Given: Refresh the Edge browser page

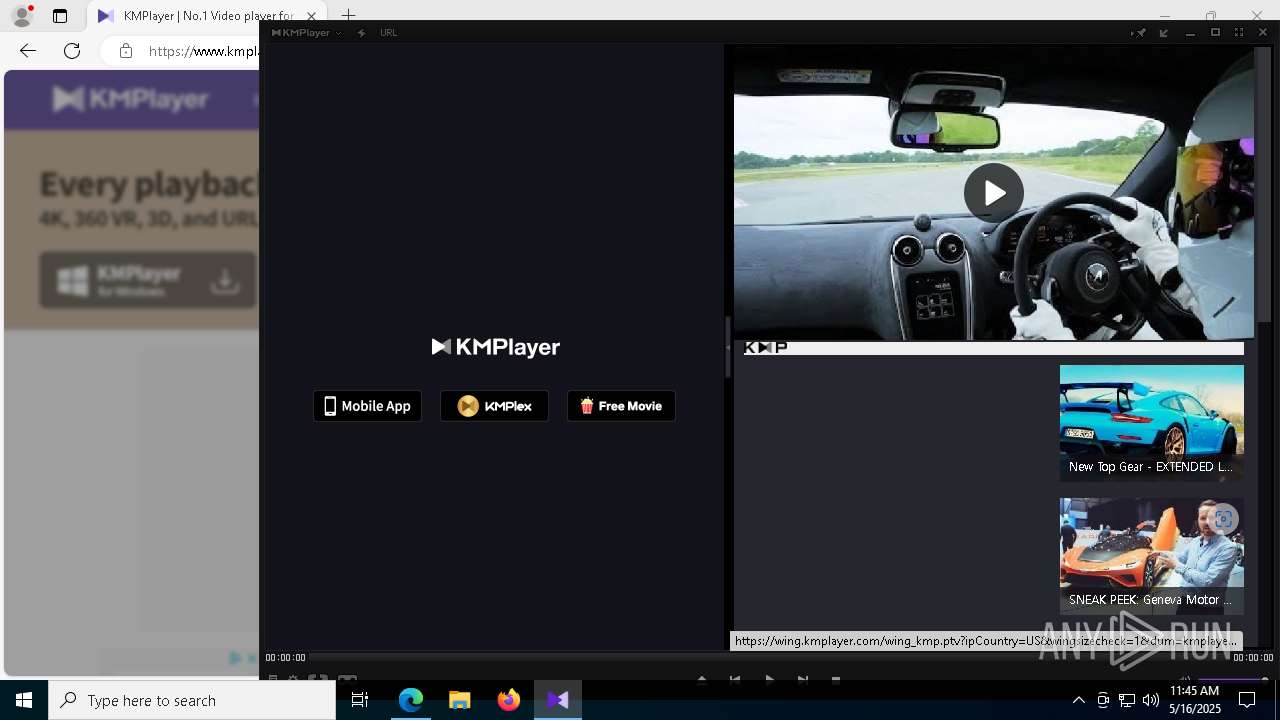Looking at the screenshot, I should click(72, 51).
